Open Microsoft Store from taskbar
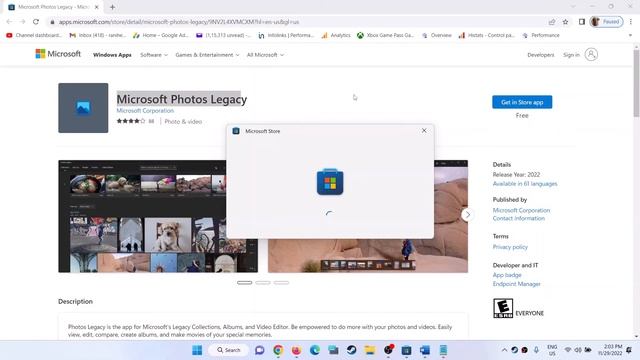Image resolution: width=640 pixels, height=360 pixels. pyautogui.click(x=406, y=350)
